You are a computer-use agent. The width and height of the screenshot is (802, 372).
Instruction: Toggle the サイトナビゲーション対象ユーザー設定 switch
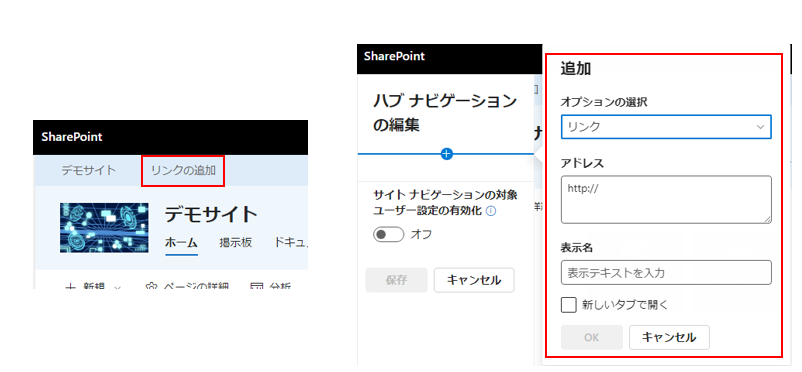389,235
